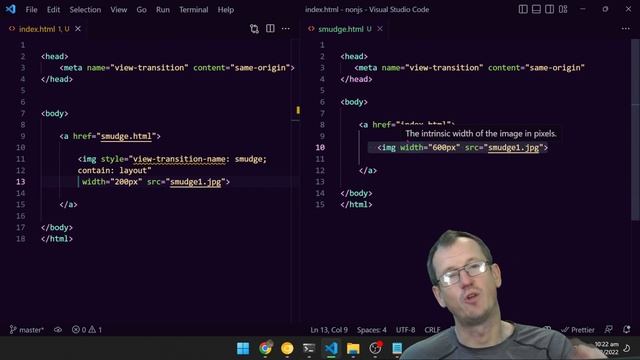
Task: Open the File menu
Action: pos(31,9)
